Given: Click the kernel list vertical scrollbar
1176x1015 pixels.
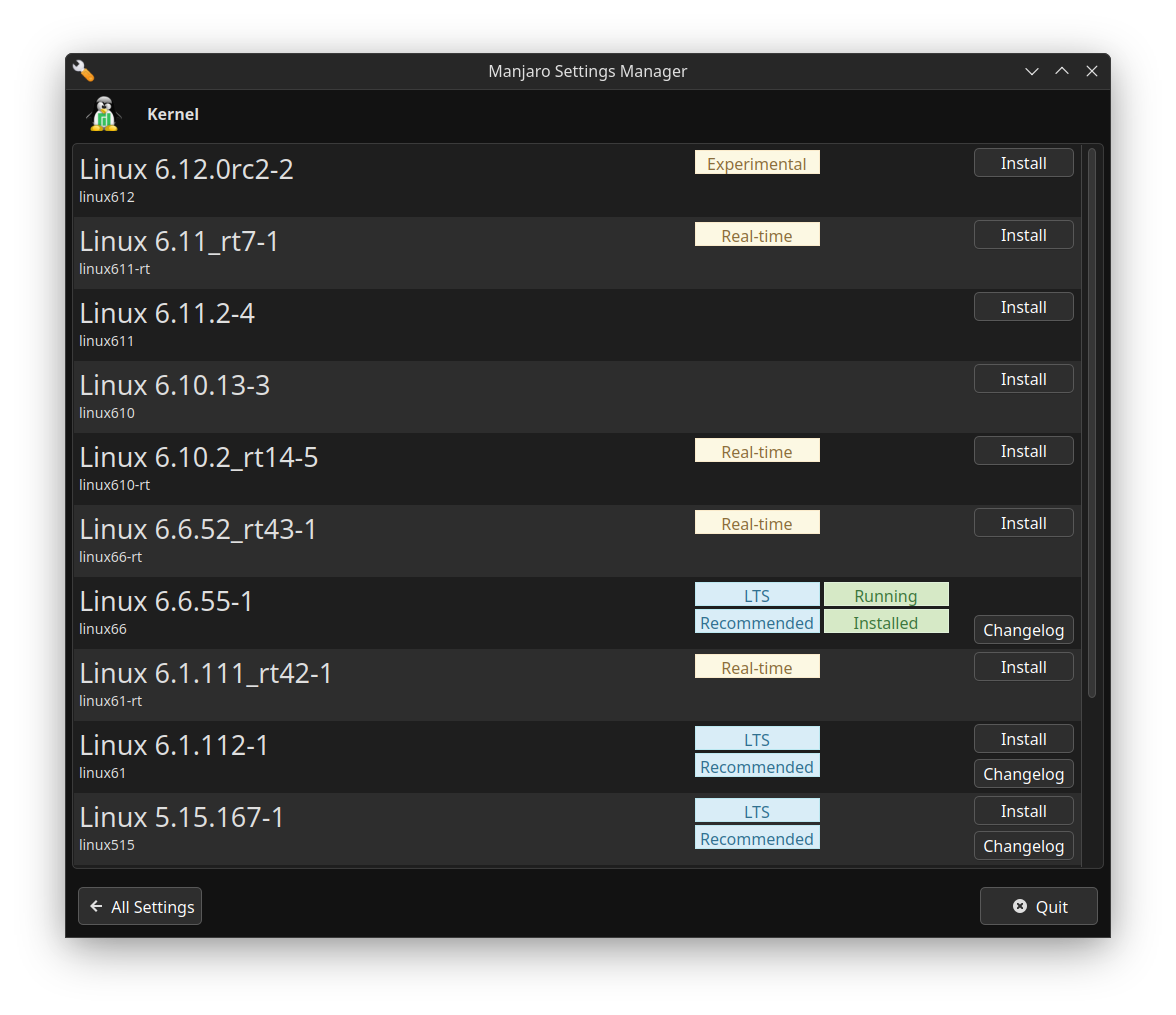Looking at the screenshot, I should (x=1092, y=423).
